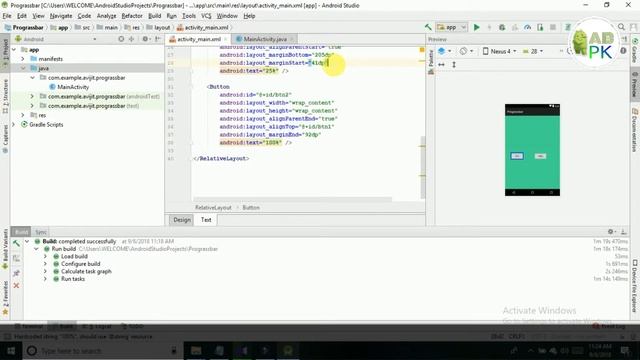Expand the Configure build step
The image size is (640, 360).
[x=45, y=264]
